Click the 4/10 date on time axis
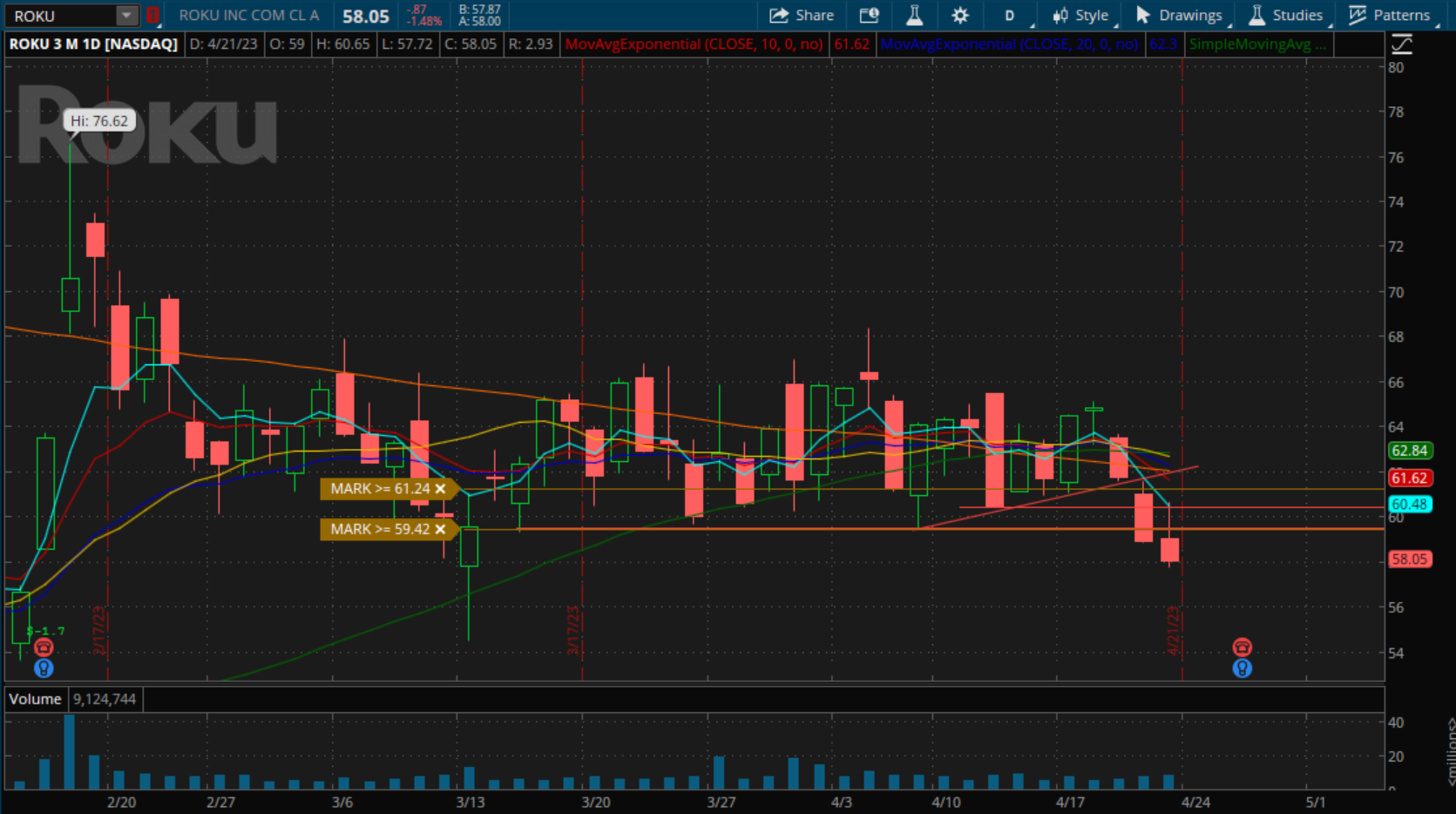The width and height of the screenshot is (1456, 814). [x=946, y=802]
